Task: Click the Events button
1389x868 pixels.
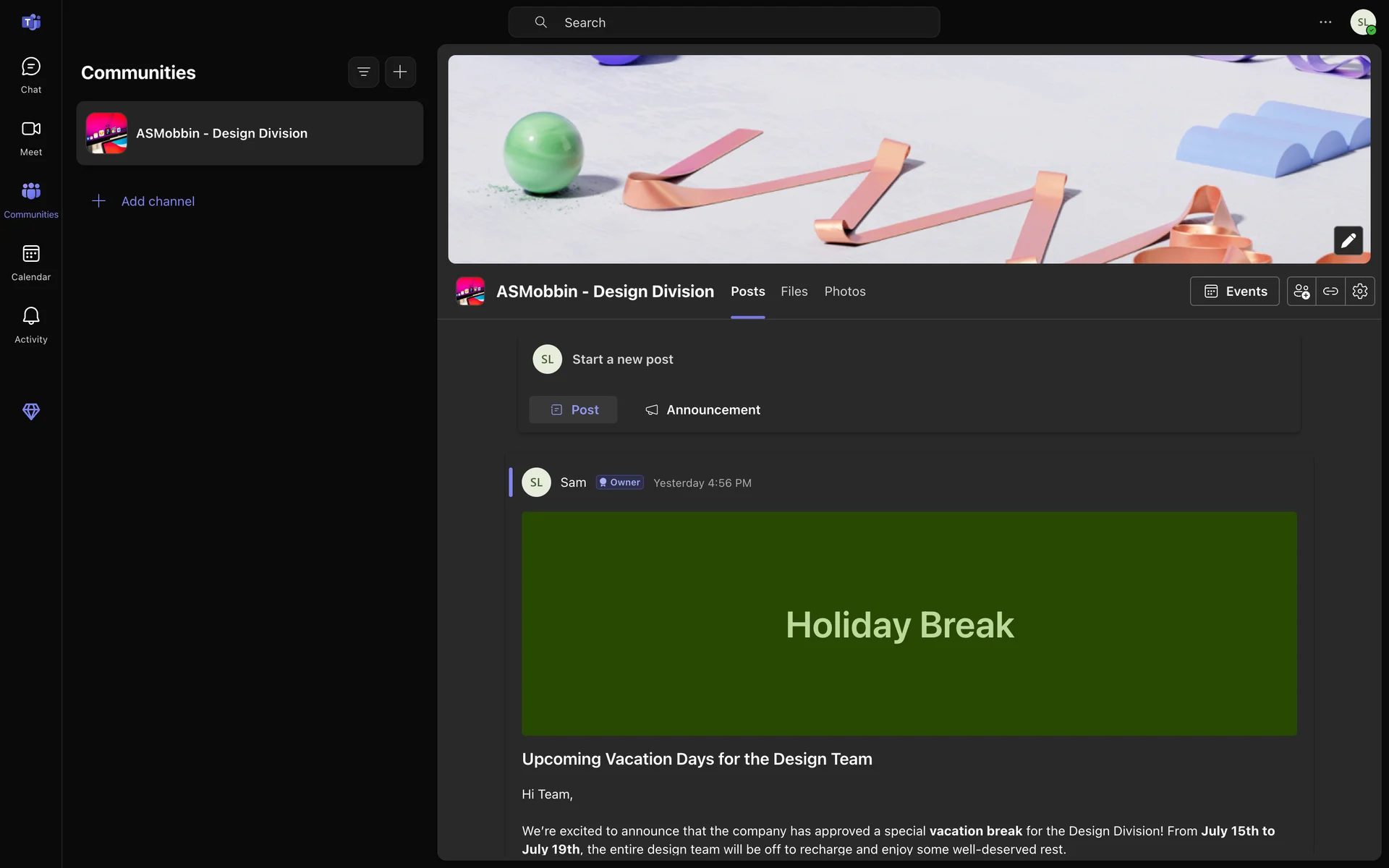Action: click(1234, 292)
